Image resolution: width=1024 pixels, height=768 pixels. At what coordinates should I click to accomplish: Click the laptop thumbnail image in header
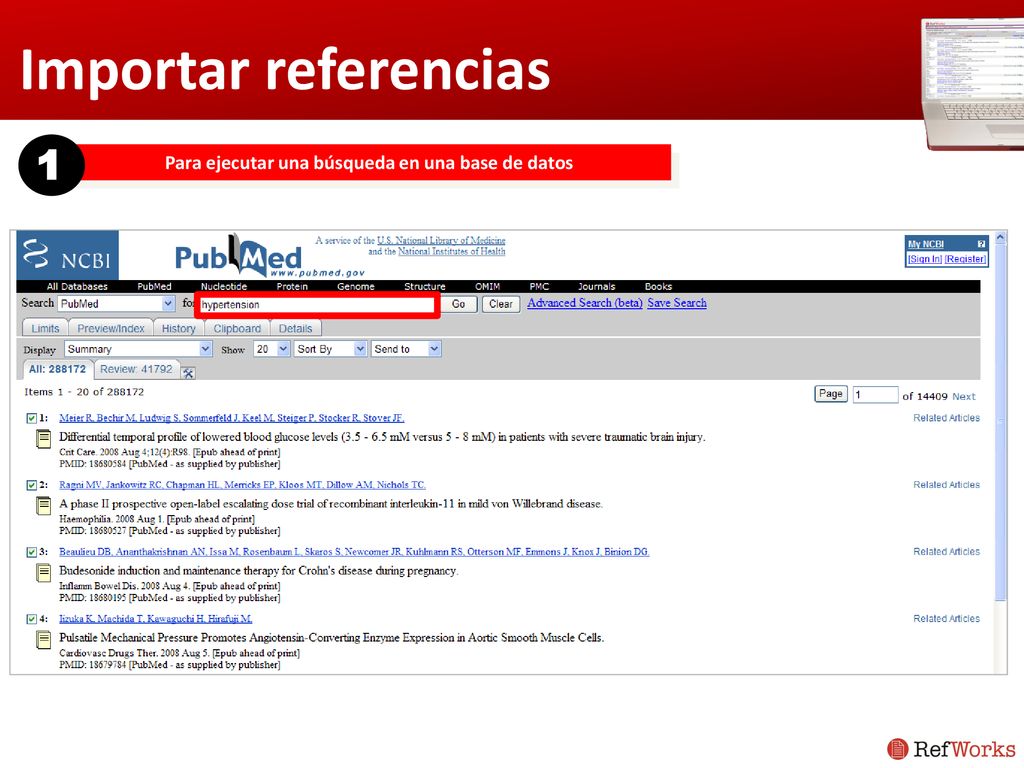coord(973,84)
